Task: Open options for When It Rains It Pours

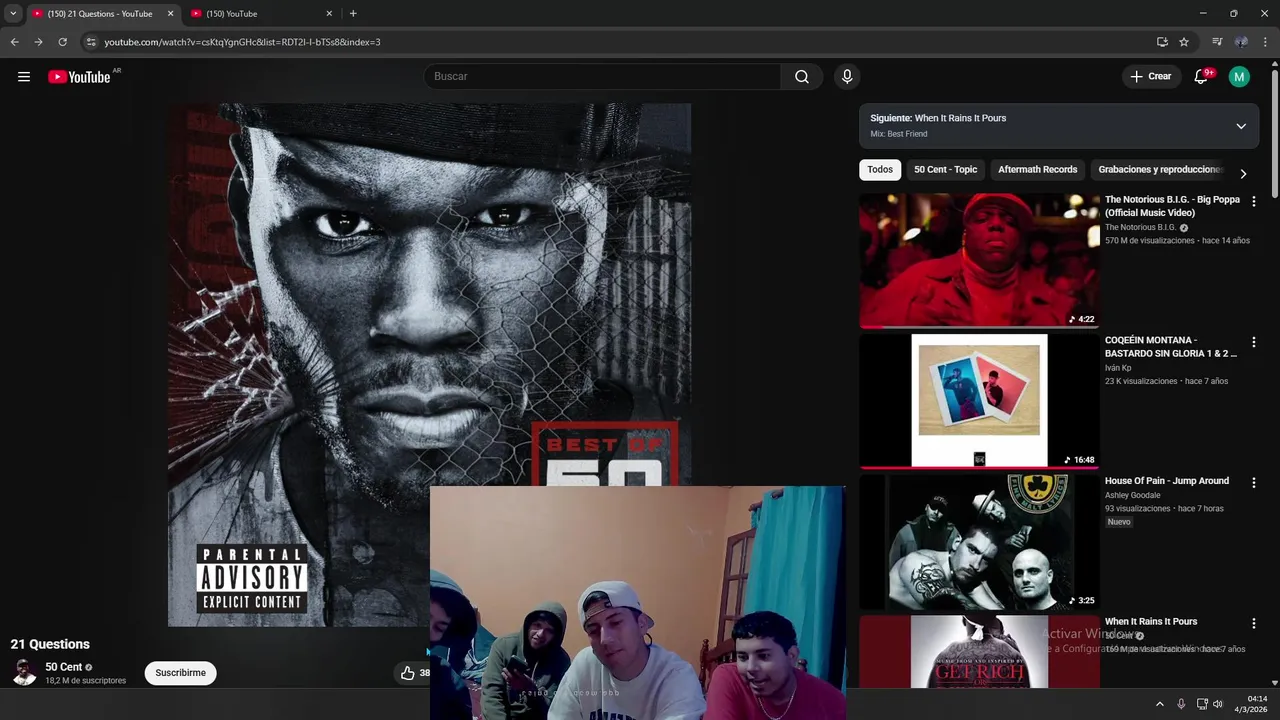Action: (x=1254, y=624)
